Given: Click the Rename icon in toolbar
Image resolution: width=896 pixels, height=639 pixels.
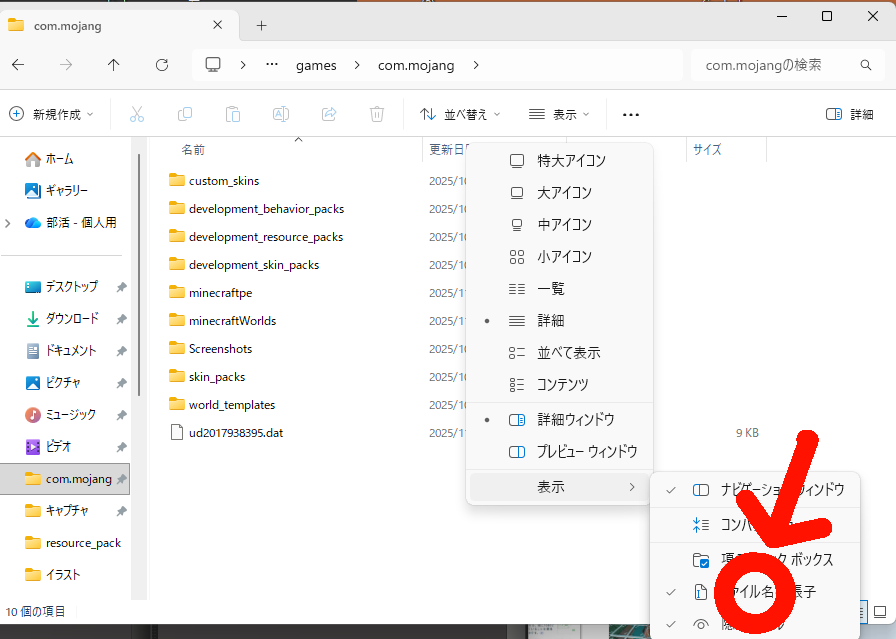Looking at the screenshot, I should 281,115.
